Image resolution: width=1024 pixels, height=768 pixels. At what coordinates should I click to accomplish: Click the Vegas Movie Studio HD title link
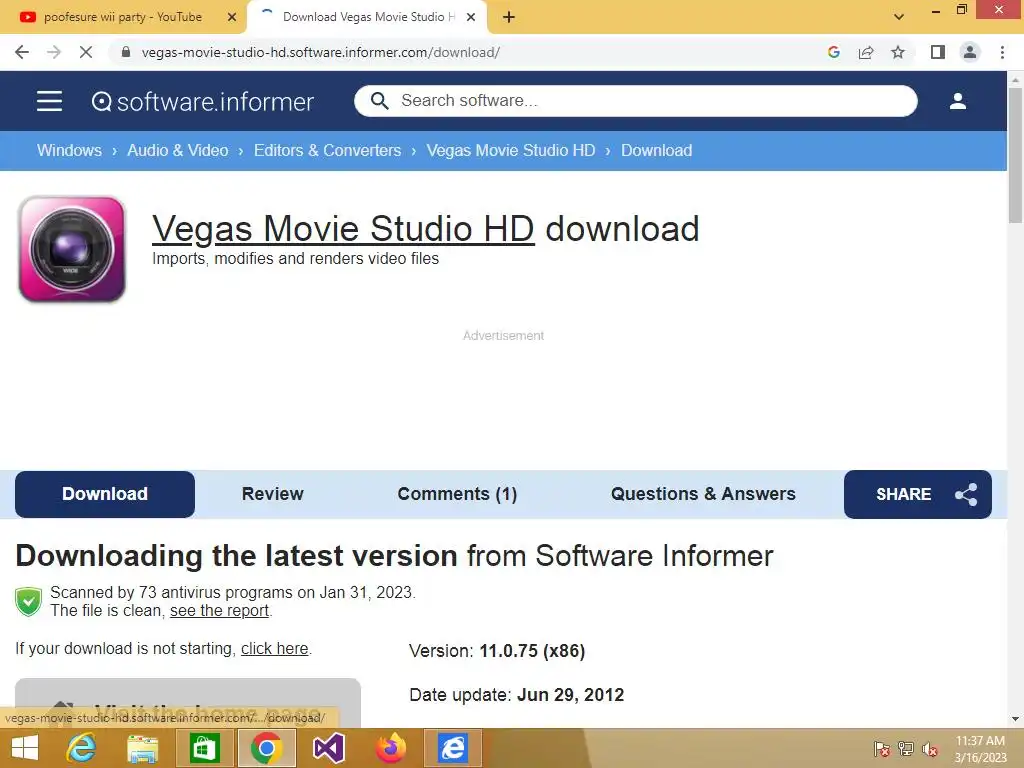343,229
